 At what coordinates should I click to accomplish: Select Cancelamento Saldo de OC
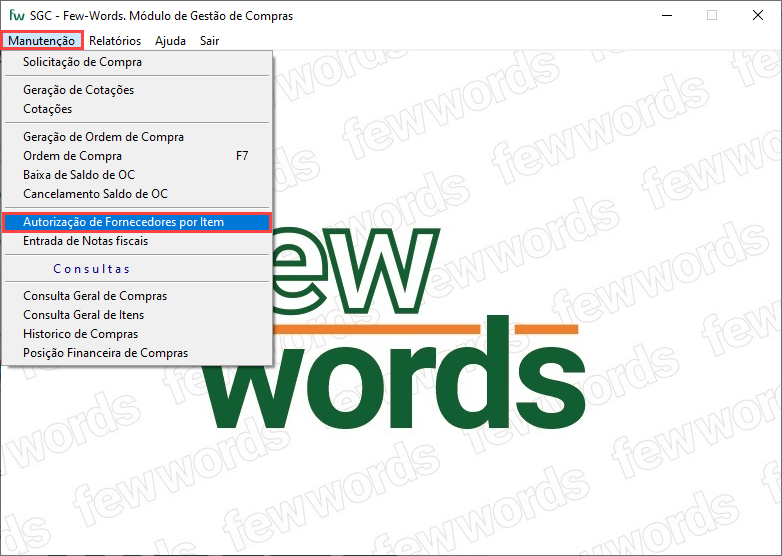(137, 193)
